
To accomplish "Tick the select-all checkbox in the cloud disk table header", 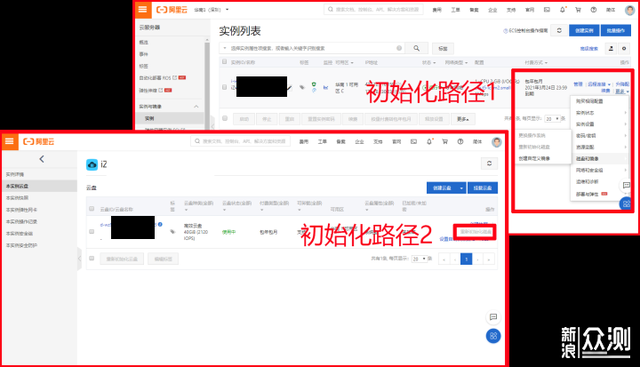I will point(91,209).
